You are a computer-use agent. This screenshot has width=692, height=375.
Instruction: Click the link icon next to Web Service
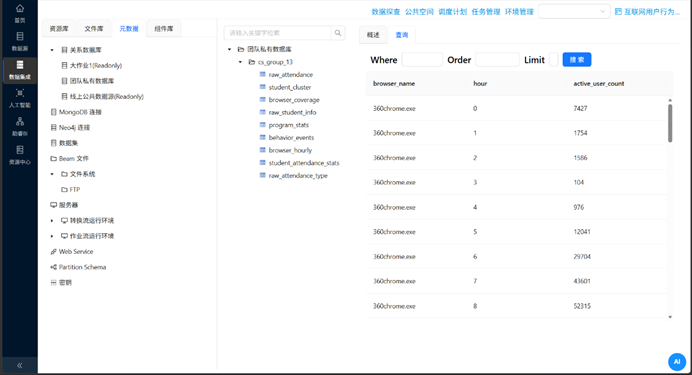[x=53, y=251]
